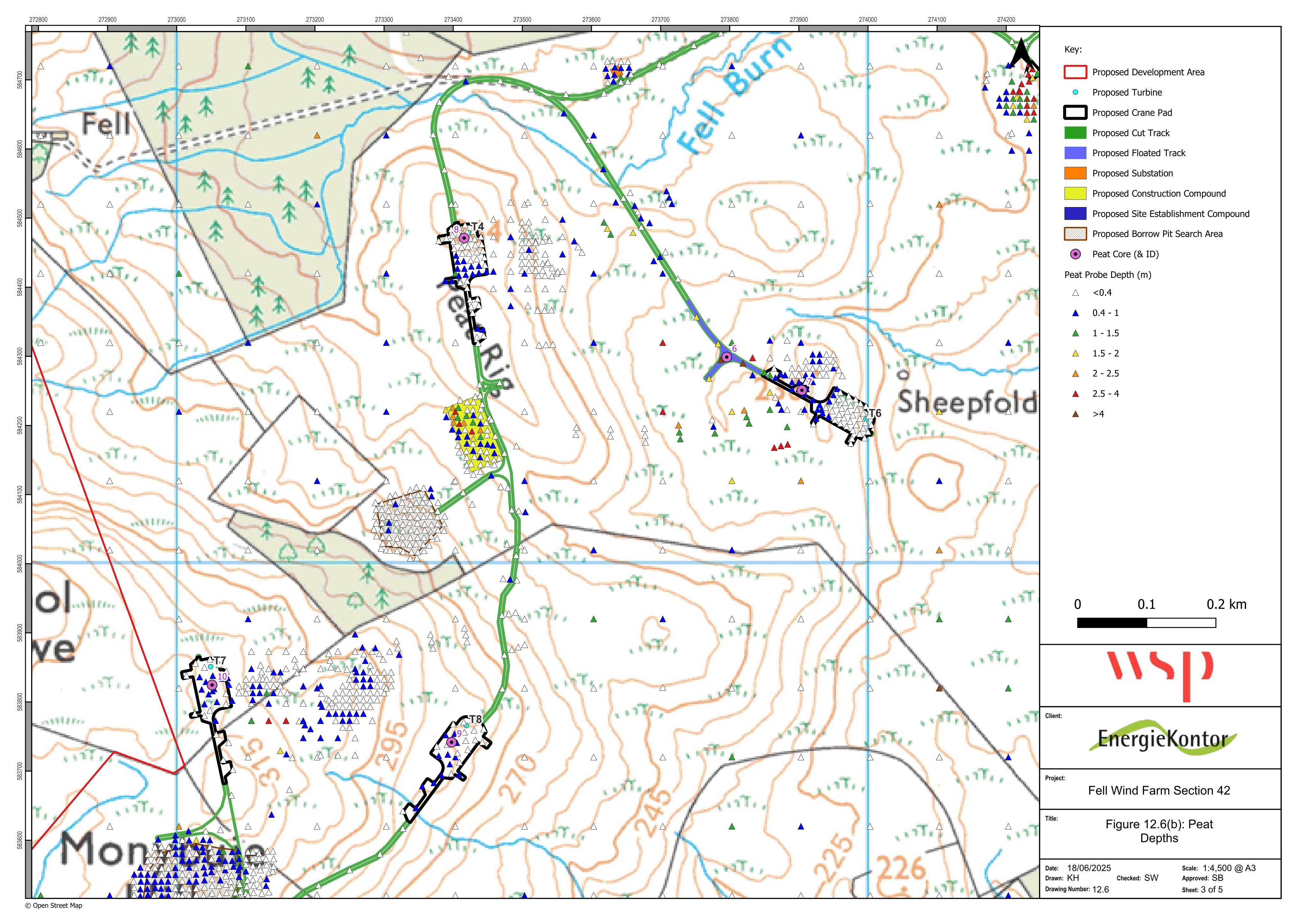Click the Proposed Development Area red outline
The width and height of the screenshot is (1307, 924).
tap(1075, 72)
